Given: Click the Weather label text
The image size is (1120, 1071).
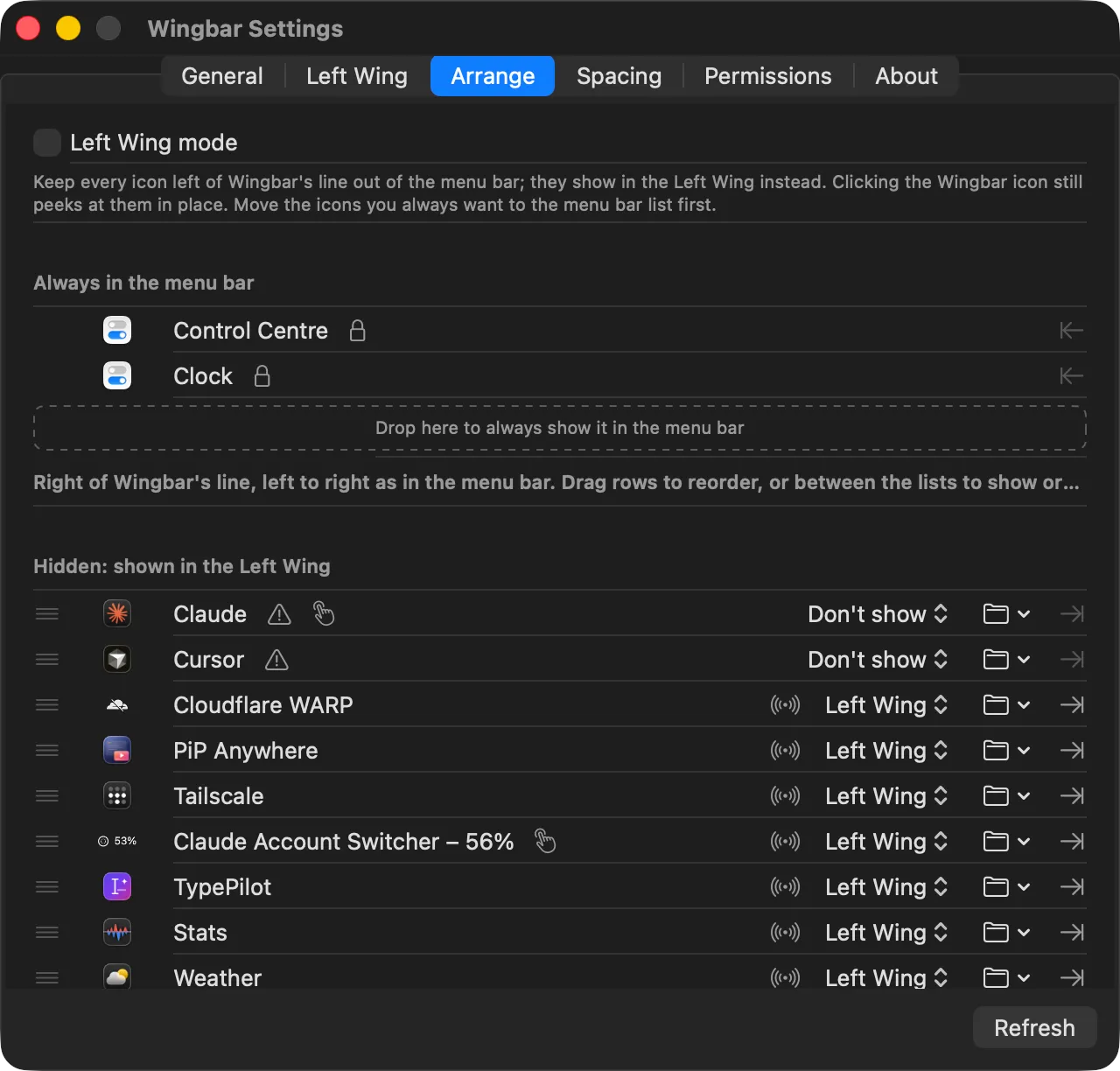Looking at the screenshot, I should pyautogui.click(x=218, y=977).
